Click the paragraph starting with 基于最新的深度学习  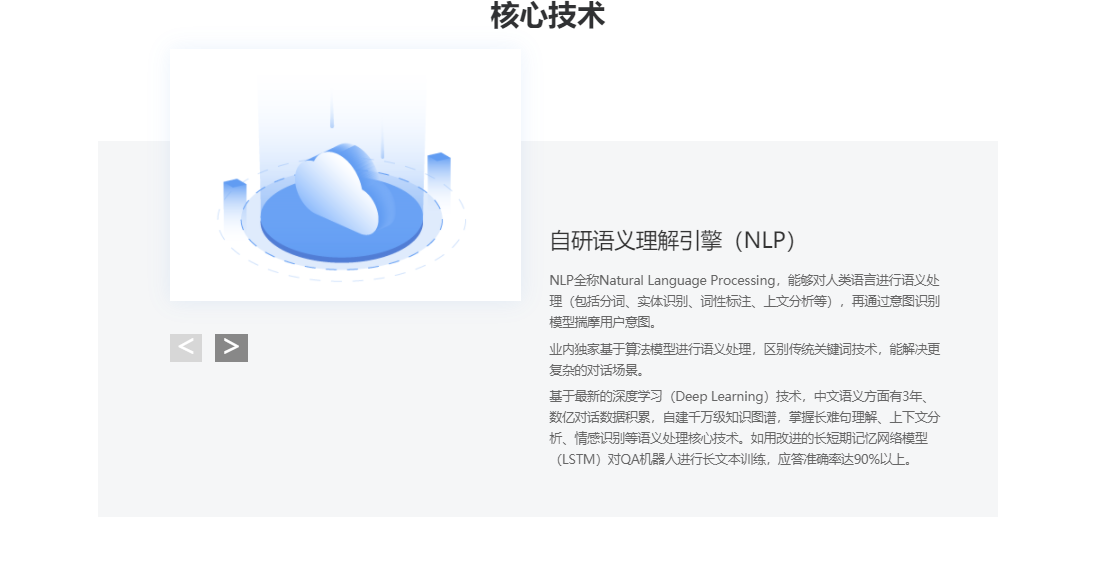[x=745, y=427]
